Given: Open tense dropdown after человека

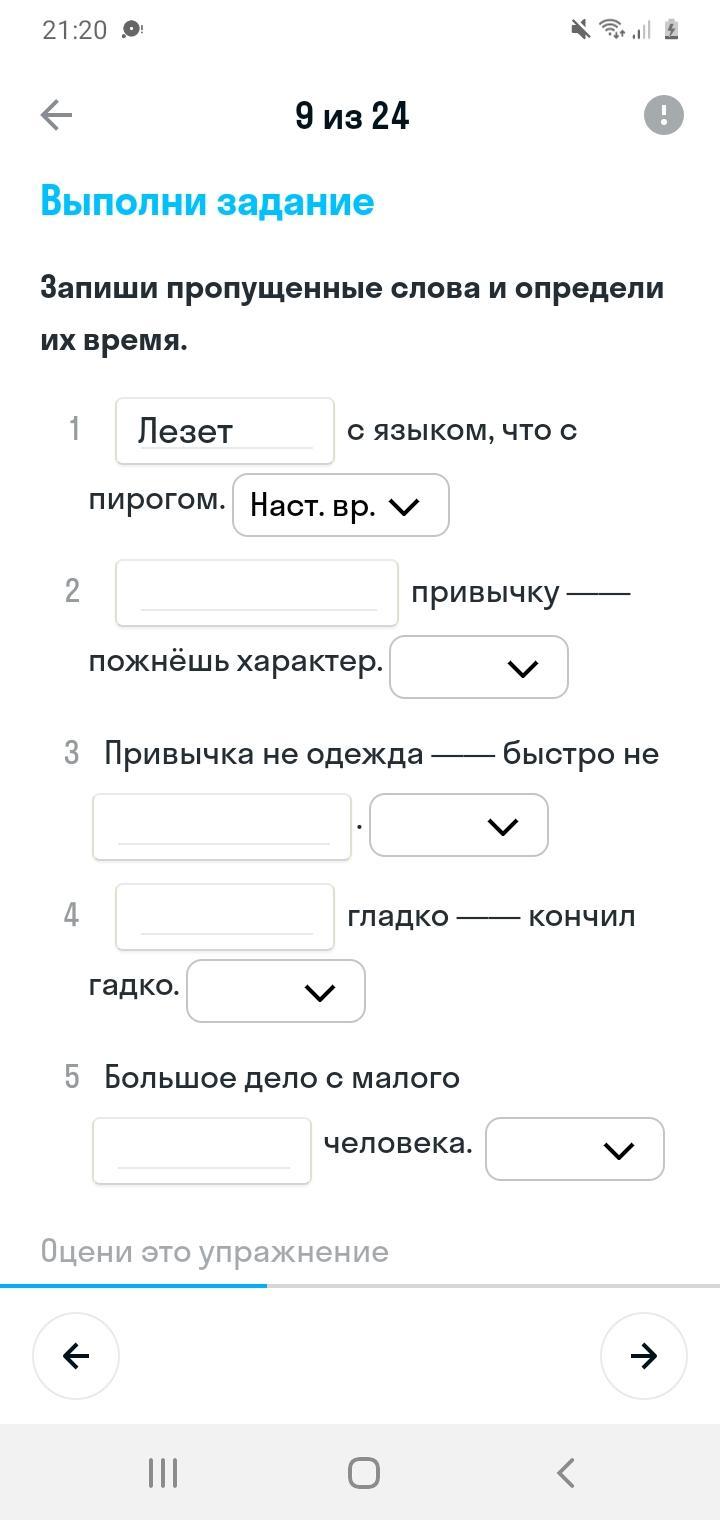Looking at the screenshot, I should point(575,1149).
